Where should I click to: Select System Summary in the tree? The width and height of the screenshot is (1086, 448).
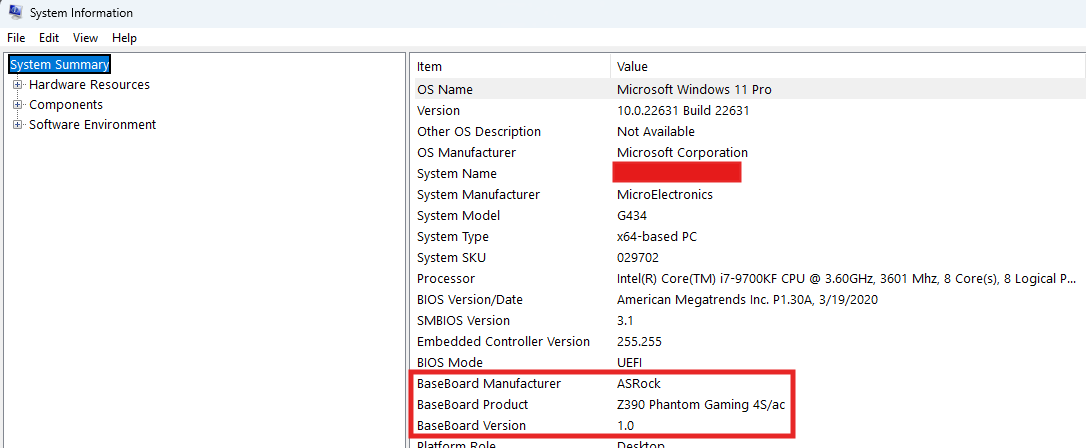click(x=59, y=65)
